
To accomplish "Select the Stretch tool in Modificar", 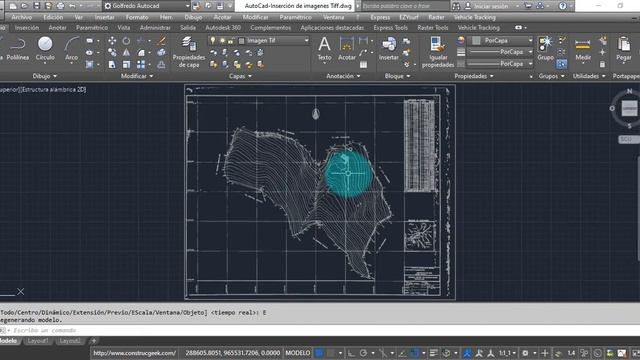I will coord(112,64).
